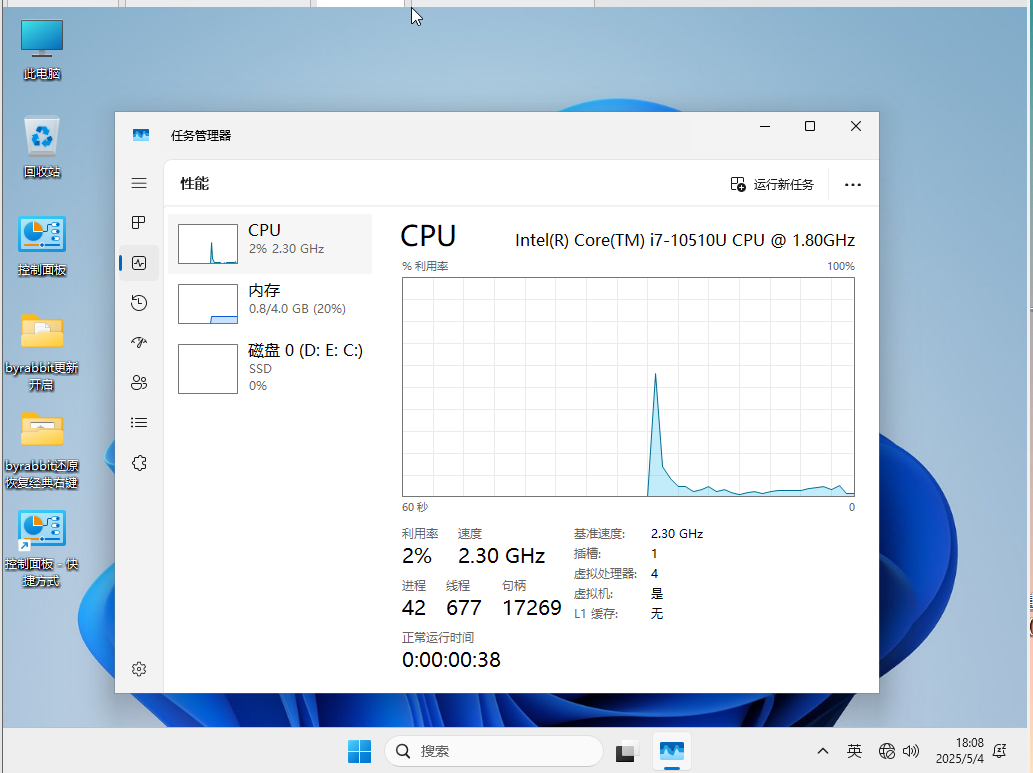
Task: Click the CPU mini graph thumbnail
Action: pyautogui.click(x=208, y=244)
